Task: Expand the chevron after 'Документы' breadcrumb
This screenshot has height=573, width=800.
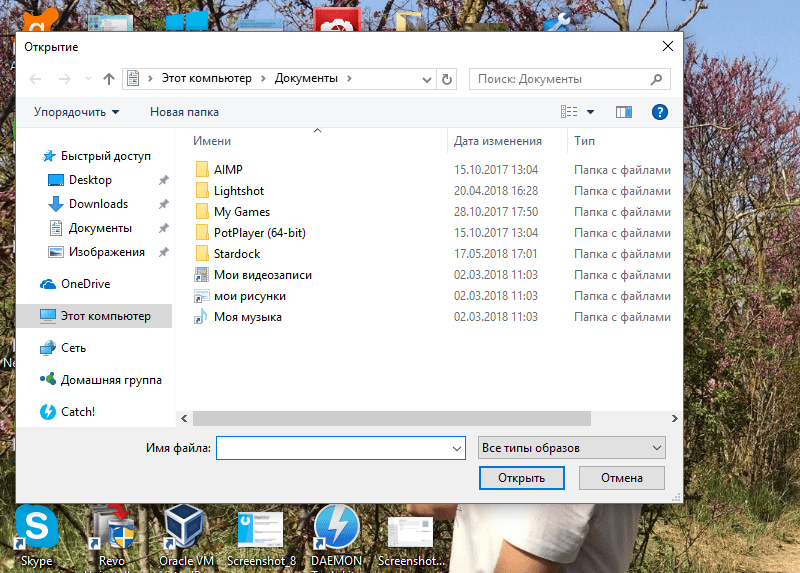Action: click(349, 79)
